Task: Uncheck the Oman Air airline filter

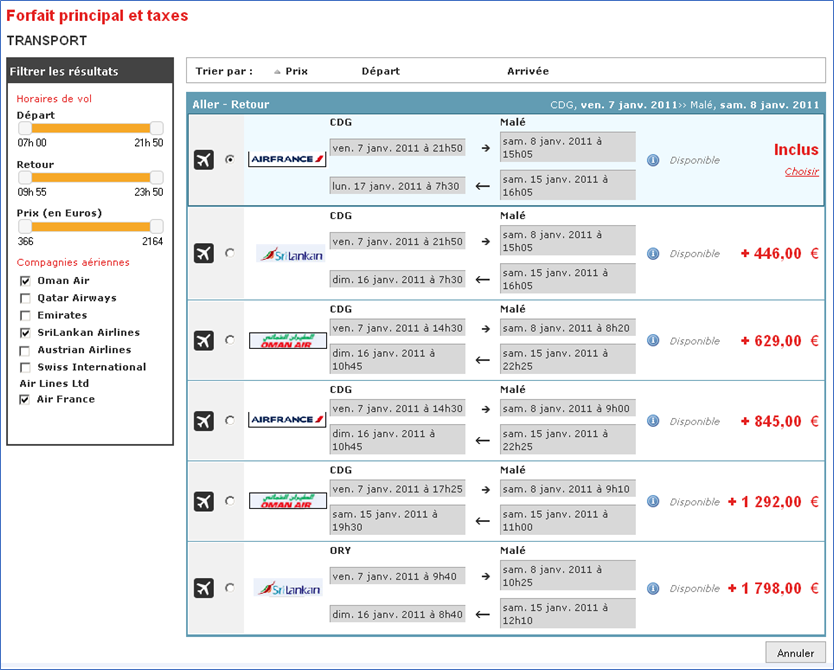Action: pos(24,281)
